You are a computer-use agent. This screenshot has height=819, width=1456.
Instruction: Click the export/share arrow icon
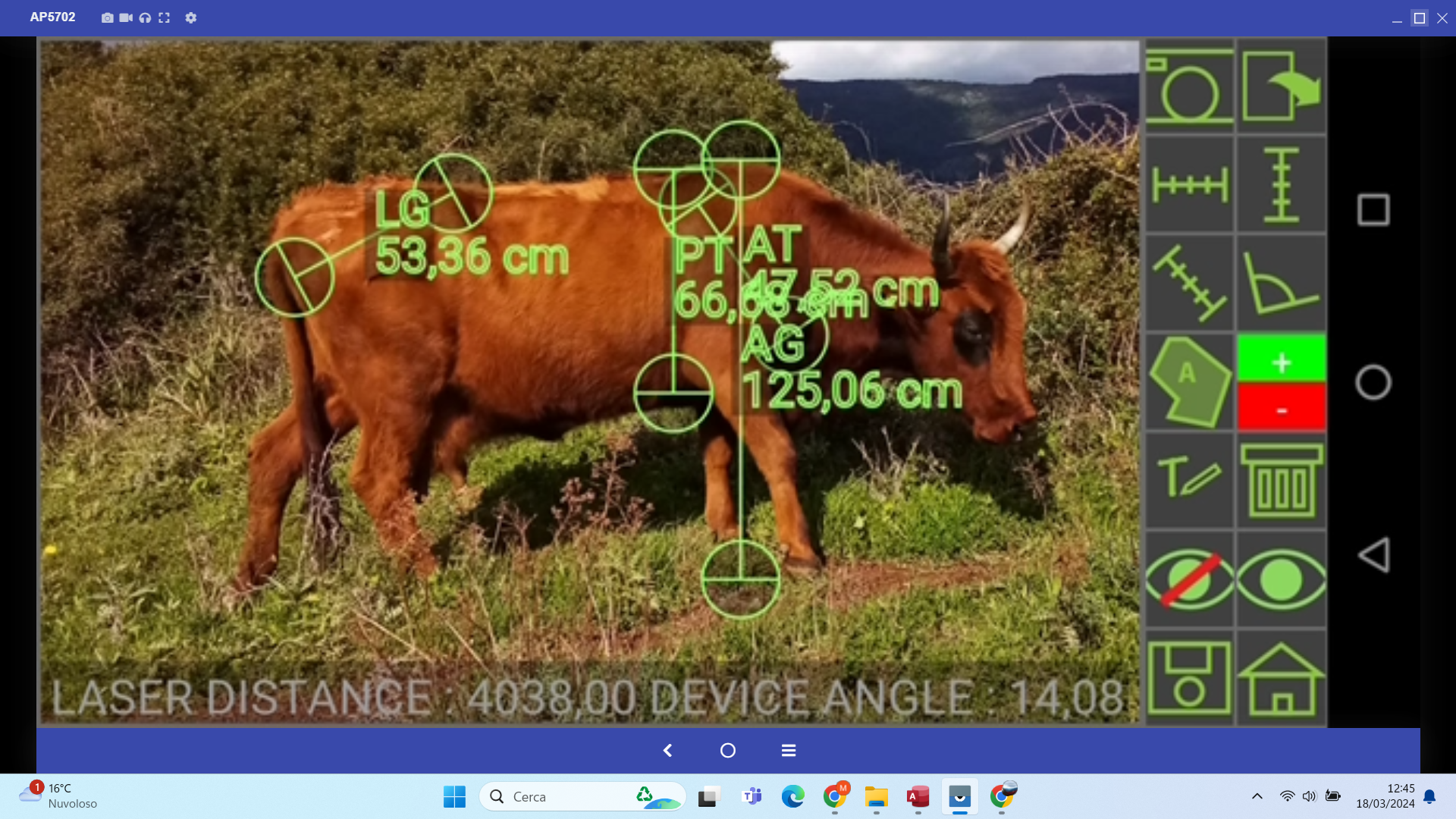[1281, 86]
